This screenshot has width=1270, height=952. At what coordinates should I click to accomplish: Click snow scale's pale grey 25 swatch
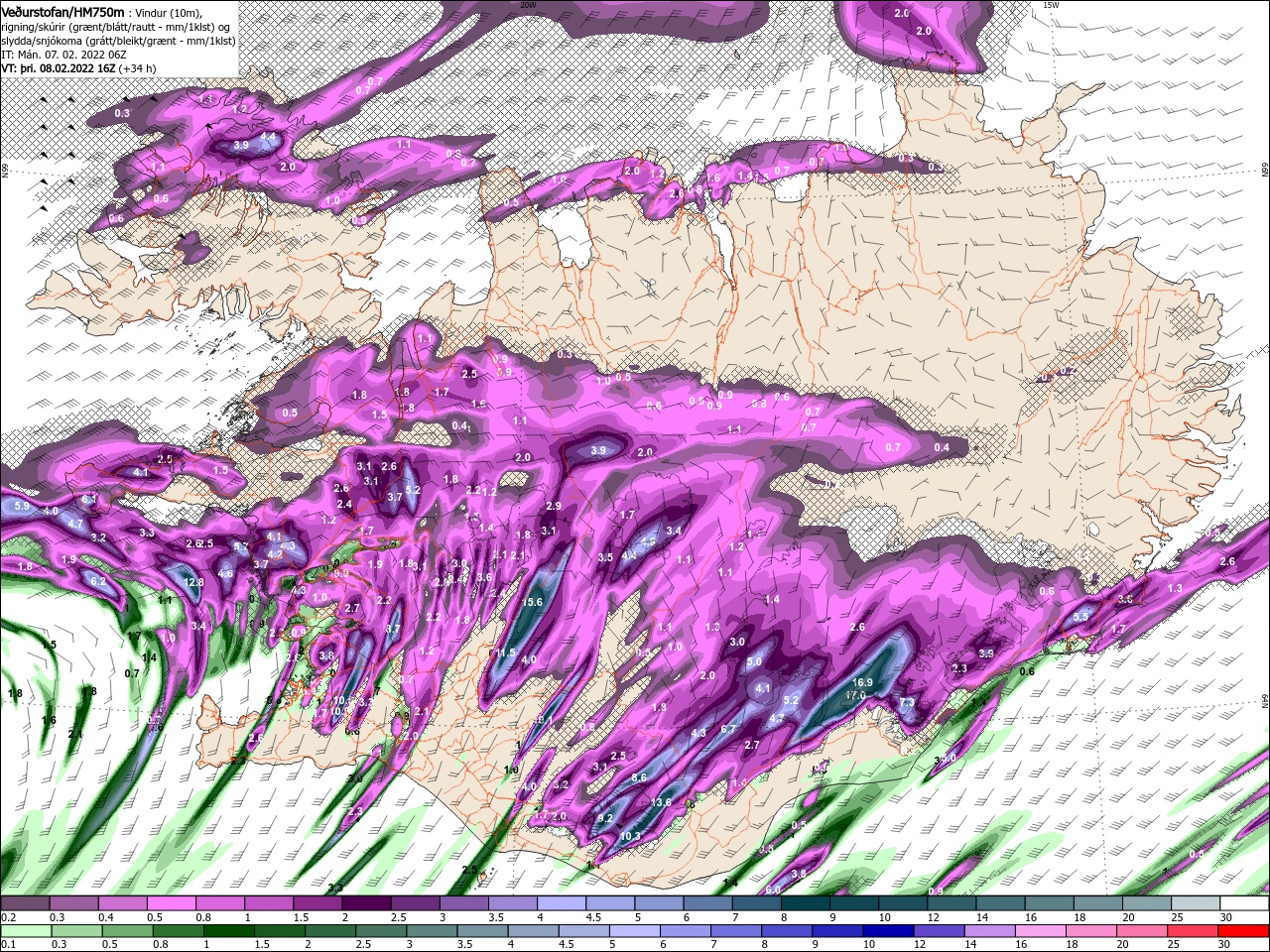1197,903
